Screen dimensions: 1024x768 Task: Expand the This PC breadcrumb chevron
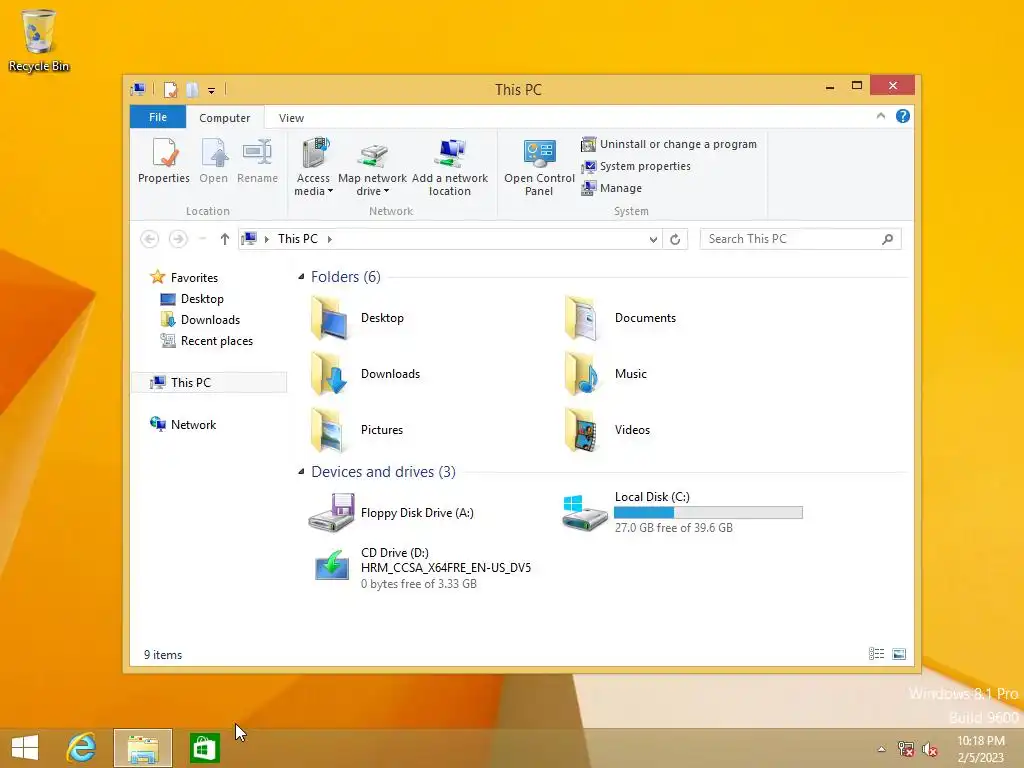(x=330, y=239)
